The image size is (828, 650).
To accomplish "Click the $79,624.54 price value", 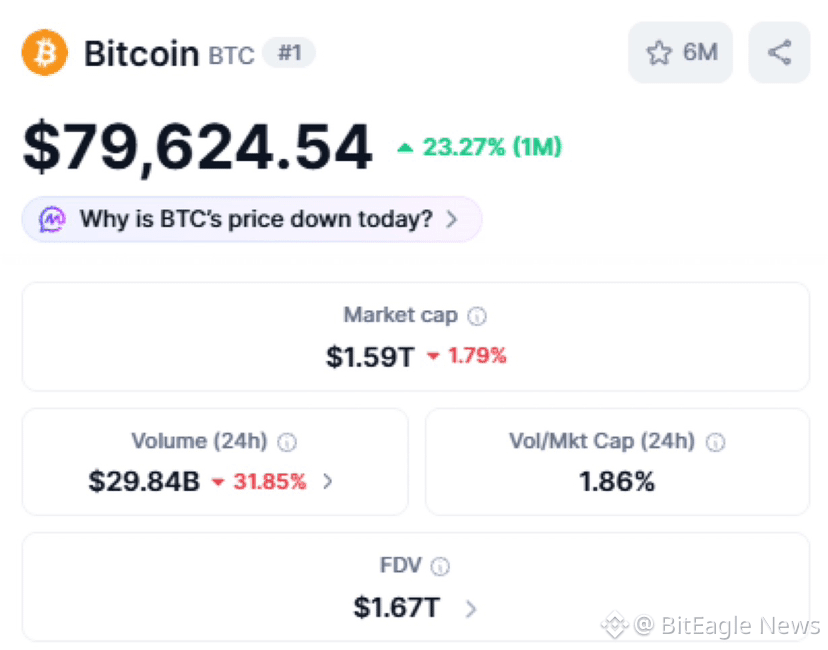I will tap(197, 146).
